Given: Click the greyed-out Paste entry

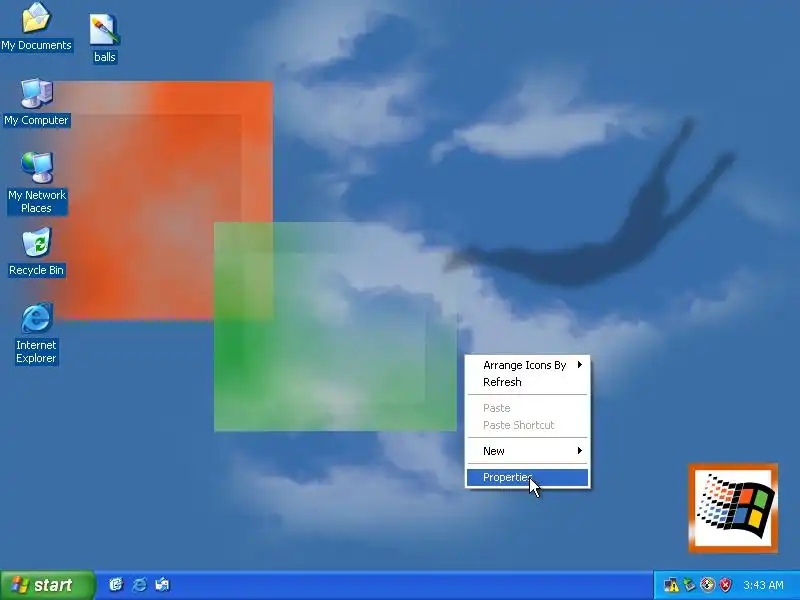Looking at the screenshot, I should [528, 408].
